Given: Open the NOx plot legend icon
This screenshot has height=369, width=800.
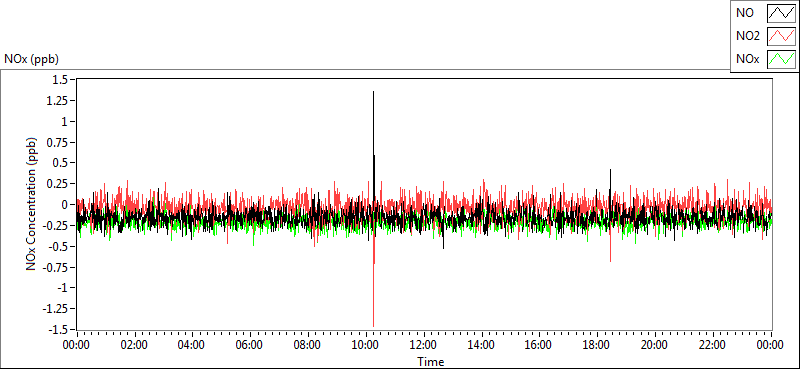Looking at the screenshot, I should click(x=781, y=59).
